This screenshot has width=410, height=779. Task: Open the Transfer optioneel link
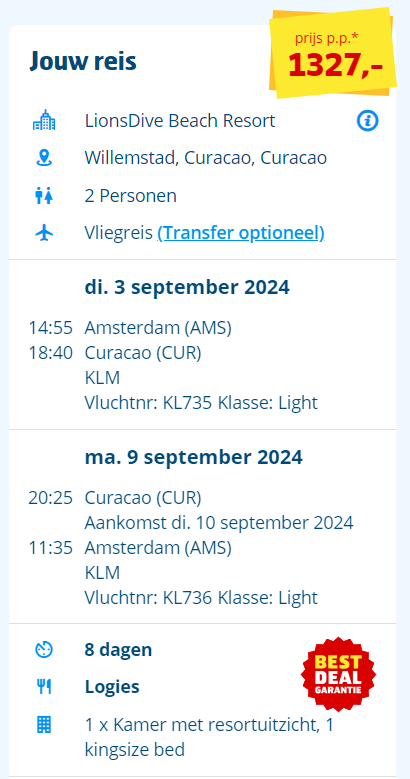241,233
